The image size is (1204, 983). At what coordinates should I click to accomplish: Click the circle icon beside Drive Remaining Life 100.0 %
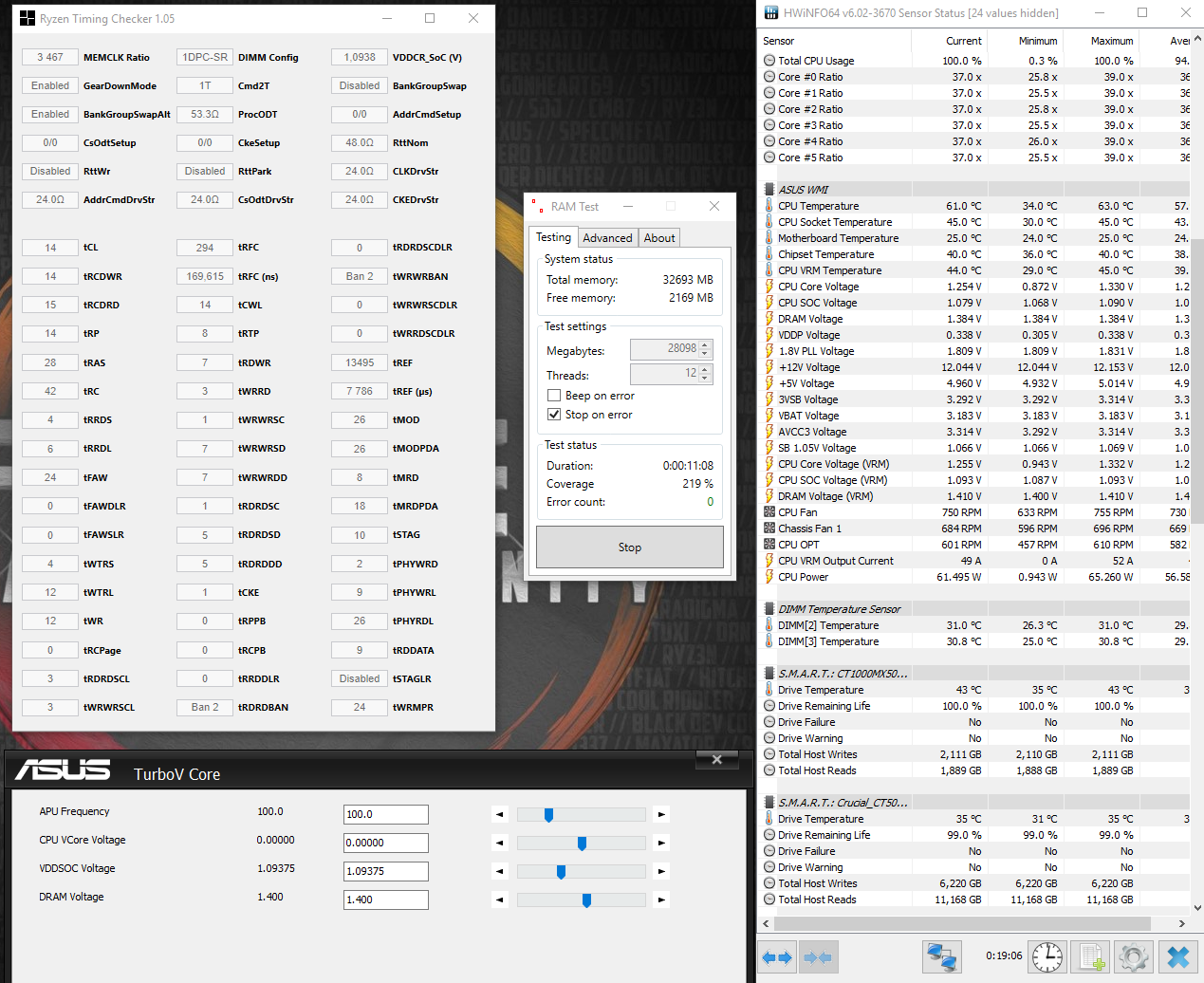(x=769, y=706)
